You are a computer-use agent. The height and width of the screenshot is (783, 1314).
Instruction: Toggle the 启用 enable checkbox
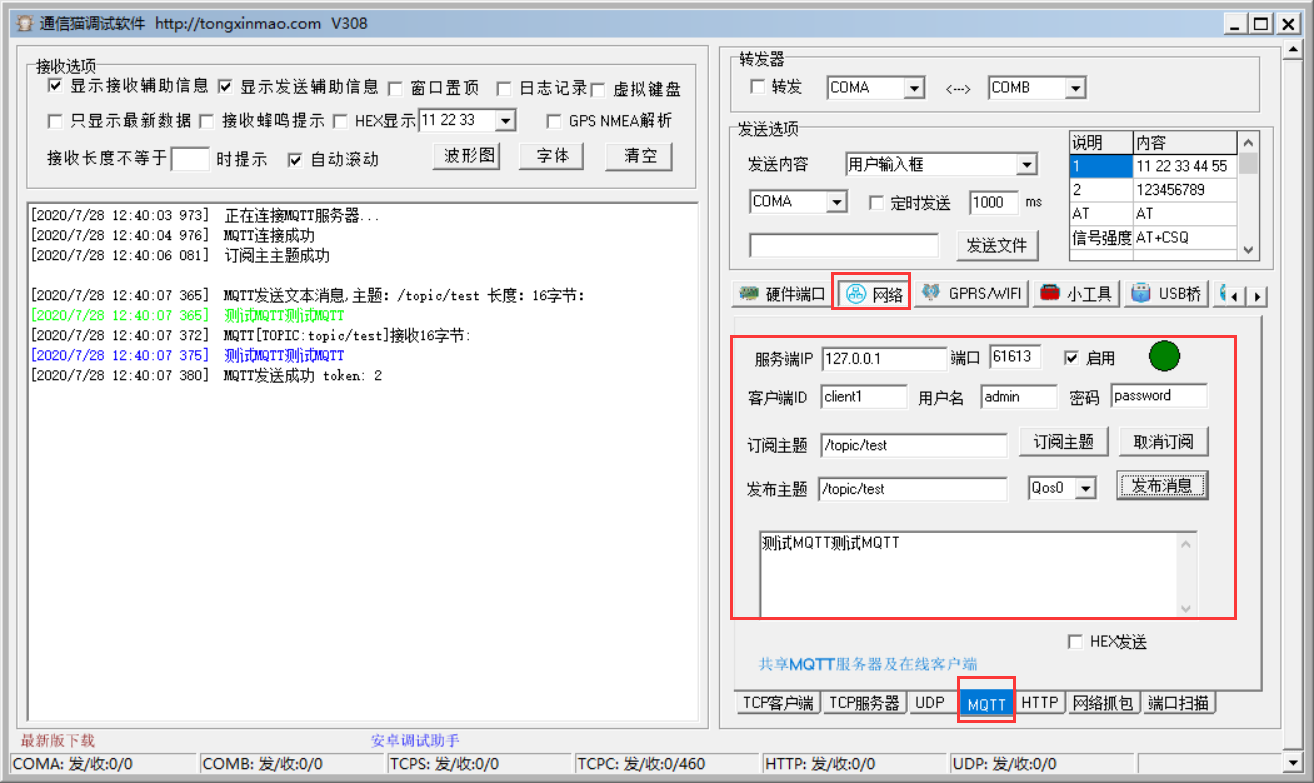[x=1072, y=358]
